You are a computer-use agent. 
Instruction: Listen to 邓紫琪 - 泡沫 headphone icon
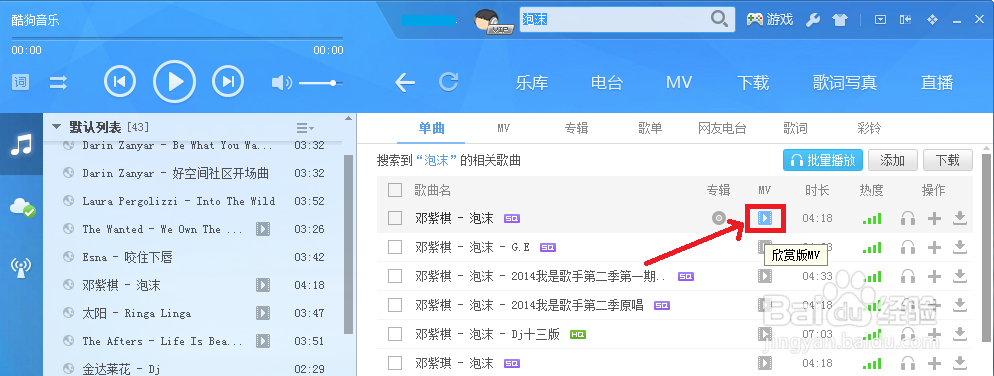pos(908,363)
